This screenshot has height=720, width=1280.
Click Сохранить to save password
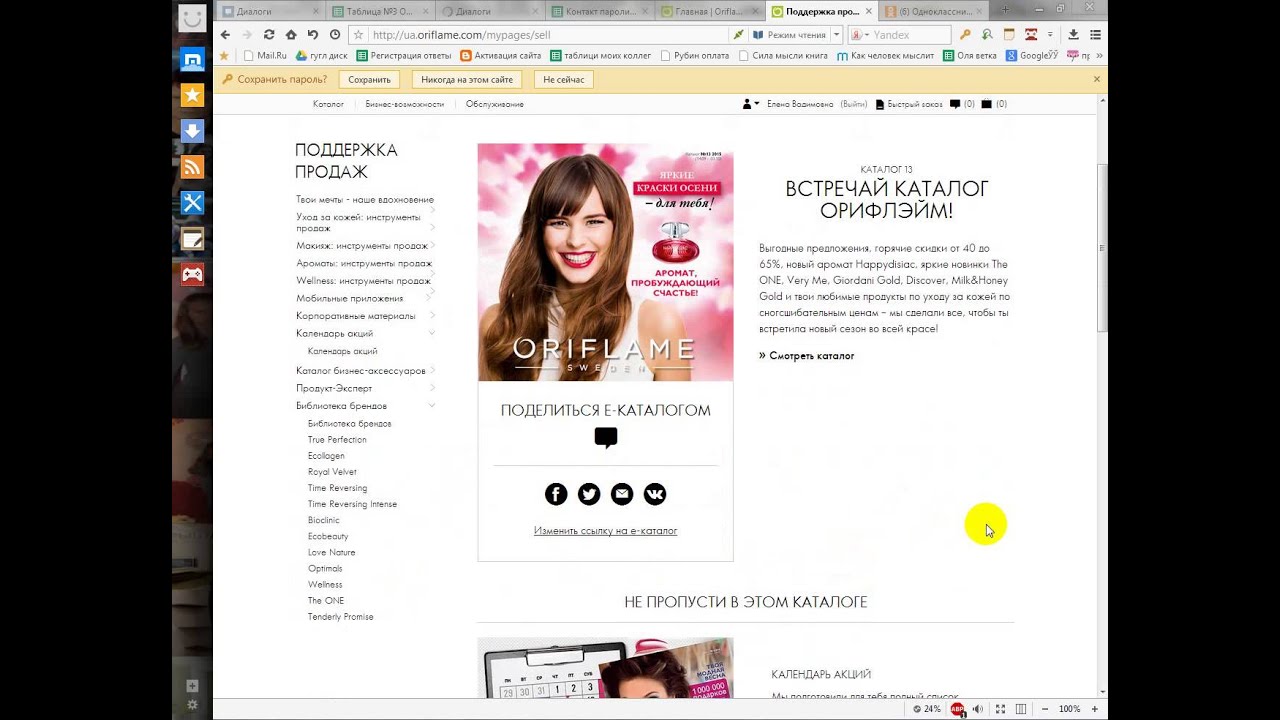pyautogui.click(x=369, y=79)
